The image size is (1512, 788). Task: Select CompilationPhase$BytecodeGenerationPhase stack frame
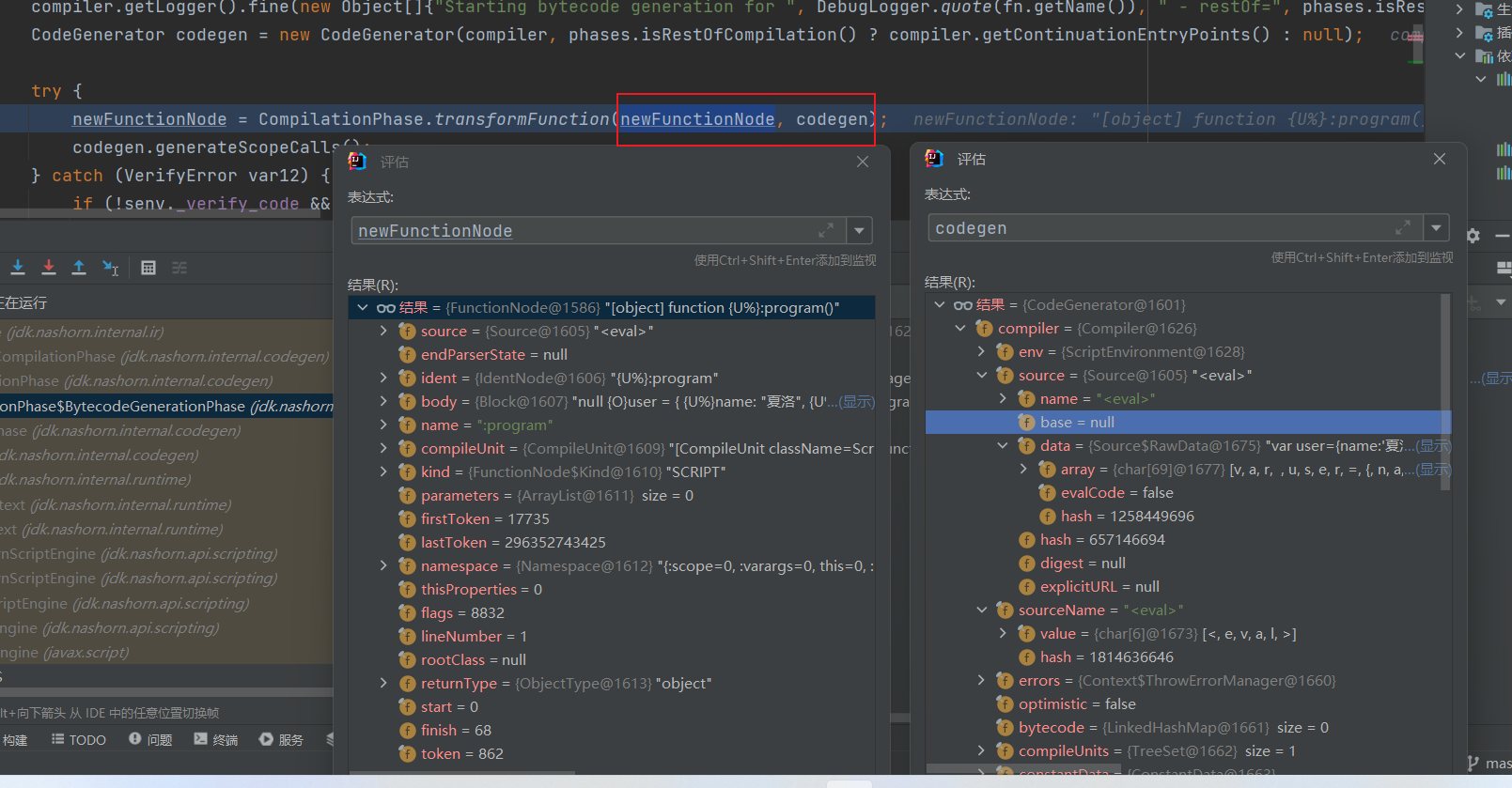166,406
